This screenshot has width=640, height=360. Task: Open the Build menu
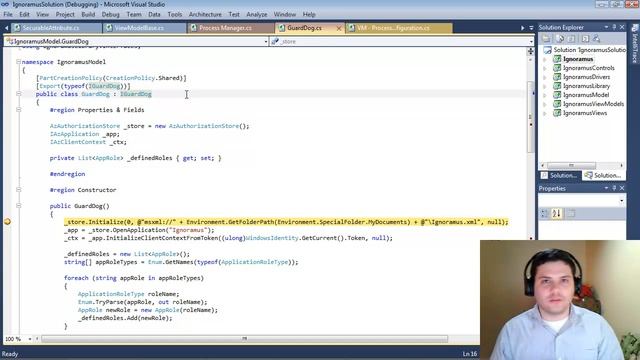pyautogui.click(x=88, y=14)
